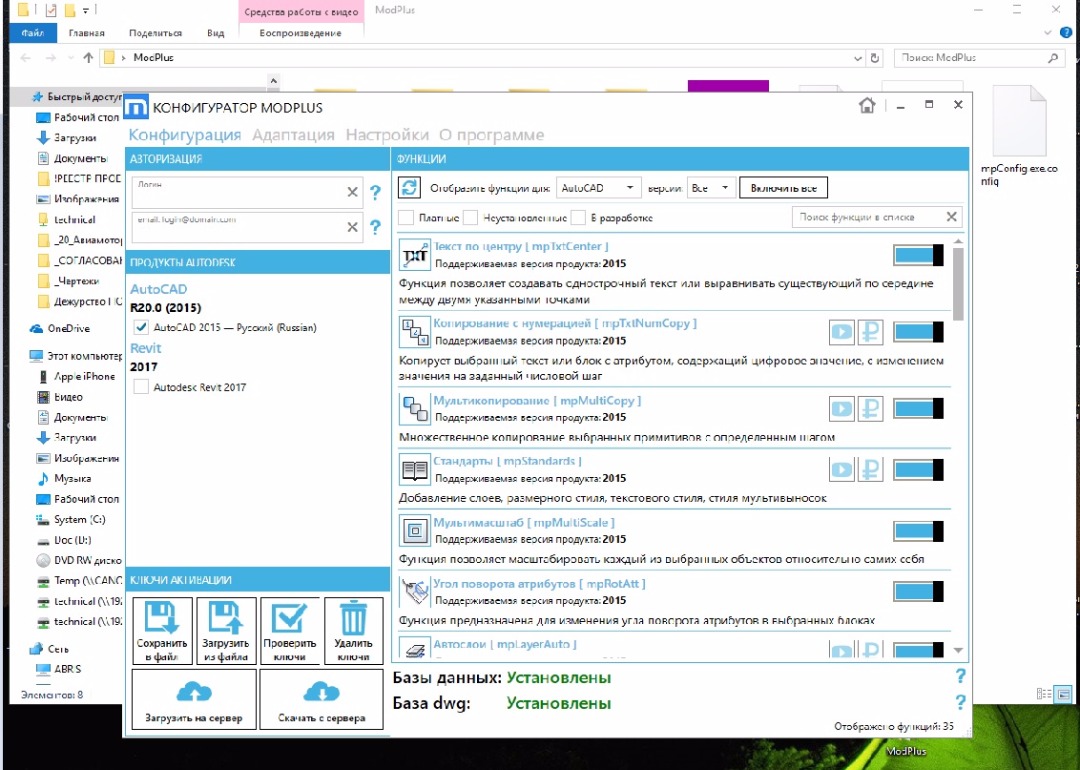Click the mpMultiCopy function icon
This screenshot has height=770, width=1080.
(x=415, y=409)
